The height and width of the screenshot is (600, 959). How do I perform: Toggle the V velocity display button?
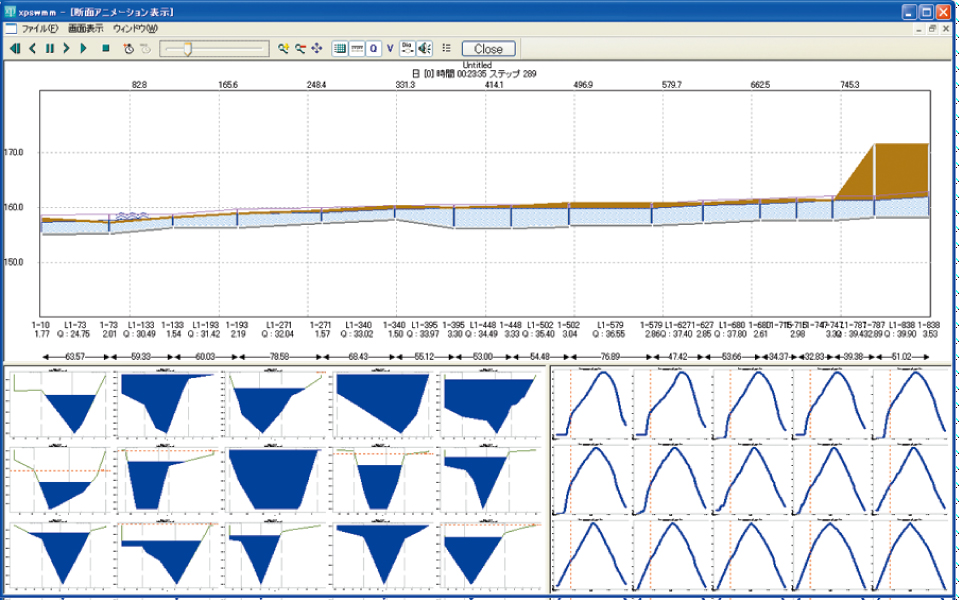[x=390, y=48]
